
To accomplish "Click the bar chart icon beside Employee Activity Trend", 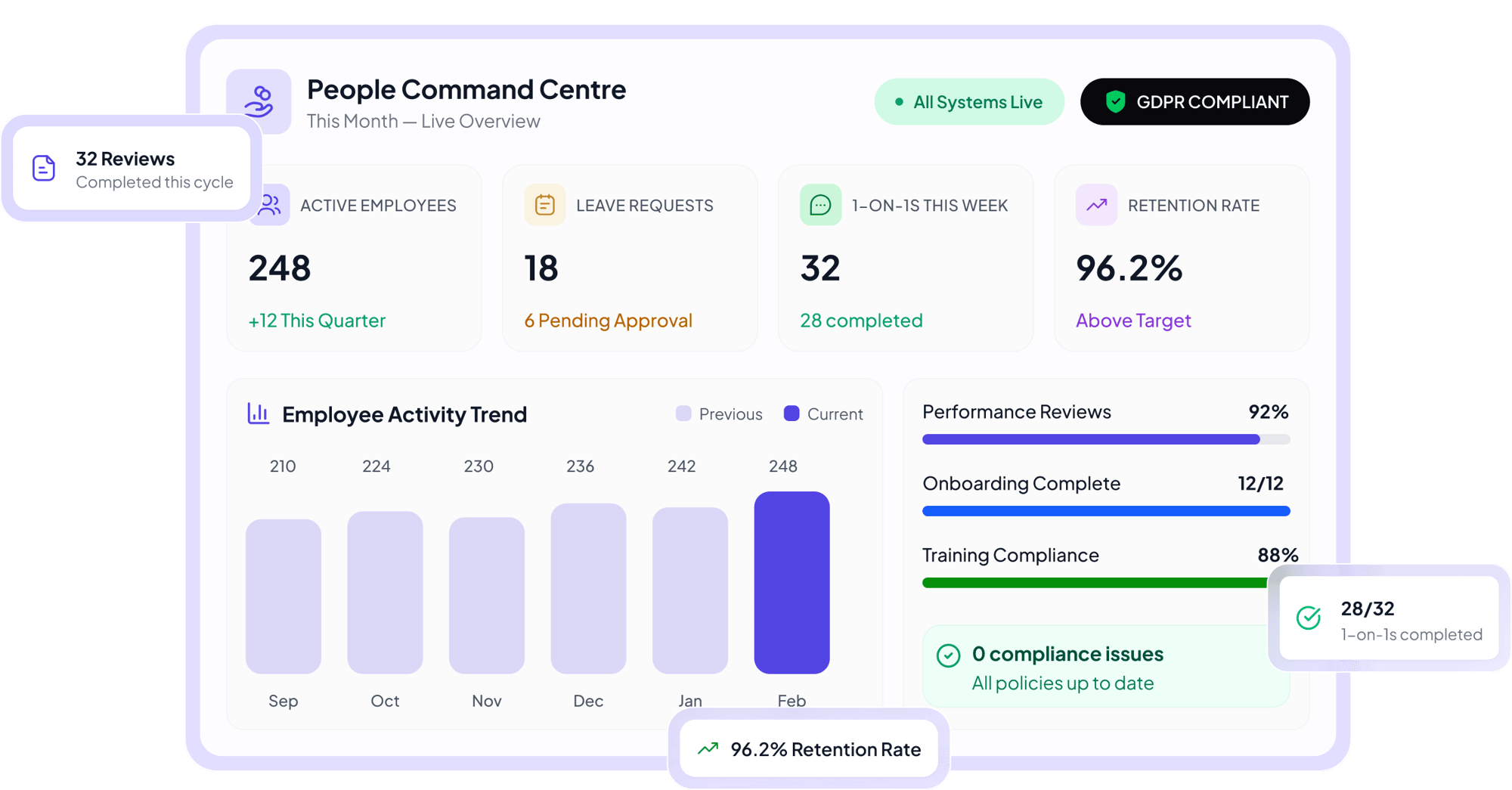I will pyautogui.click(x=258, y=414).
